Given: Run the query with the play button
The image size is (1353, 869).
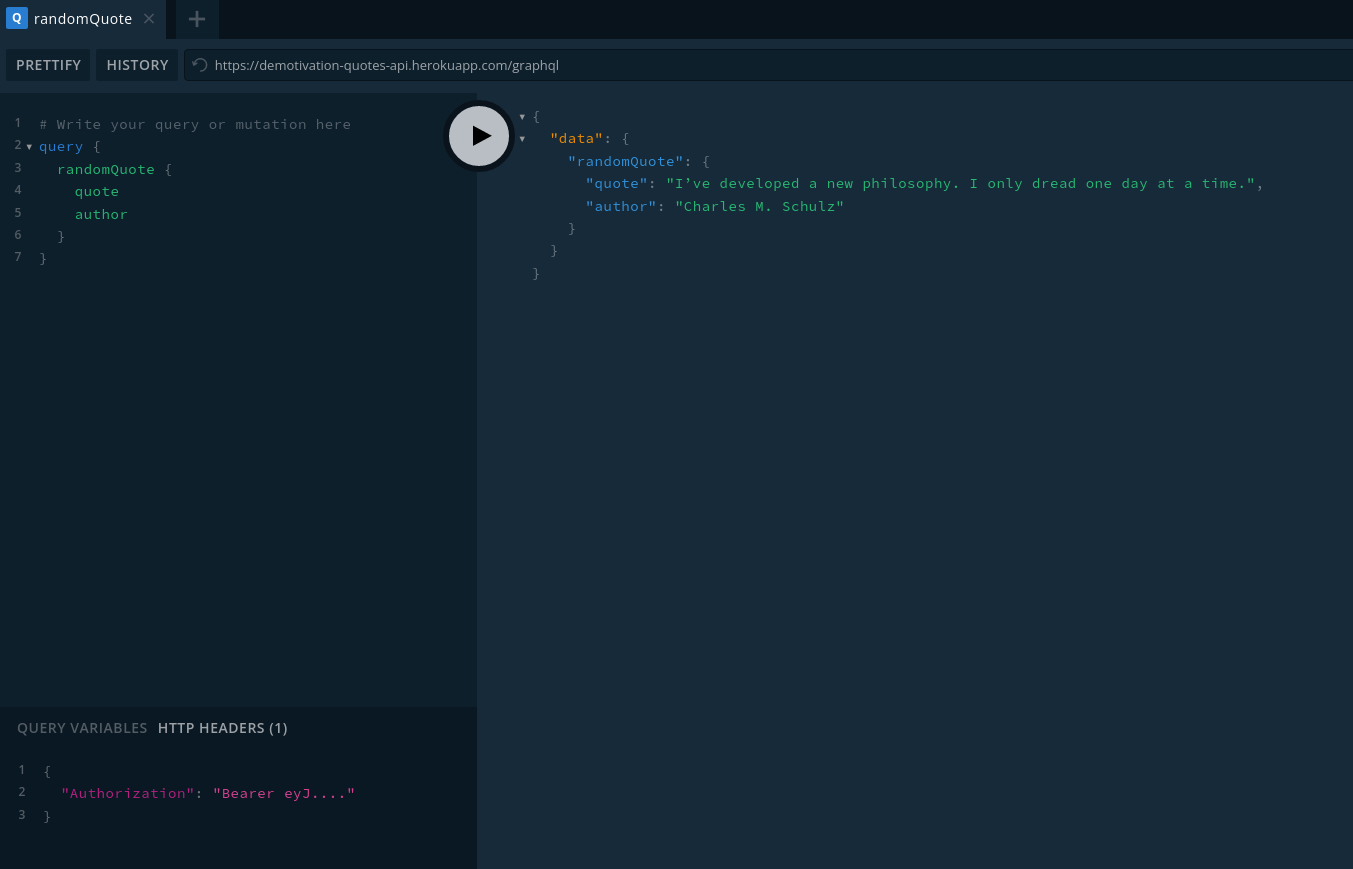Looking at the screenshot, I should [479, 136].
